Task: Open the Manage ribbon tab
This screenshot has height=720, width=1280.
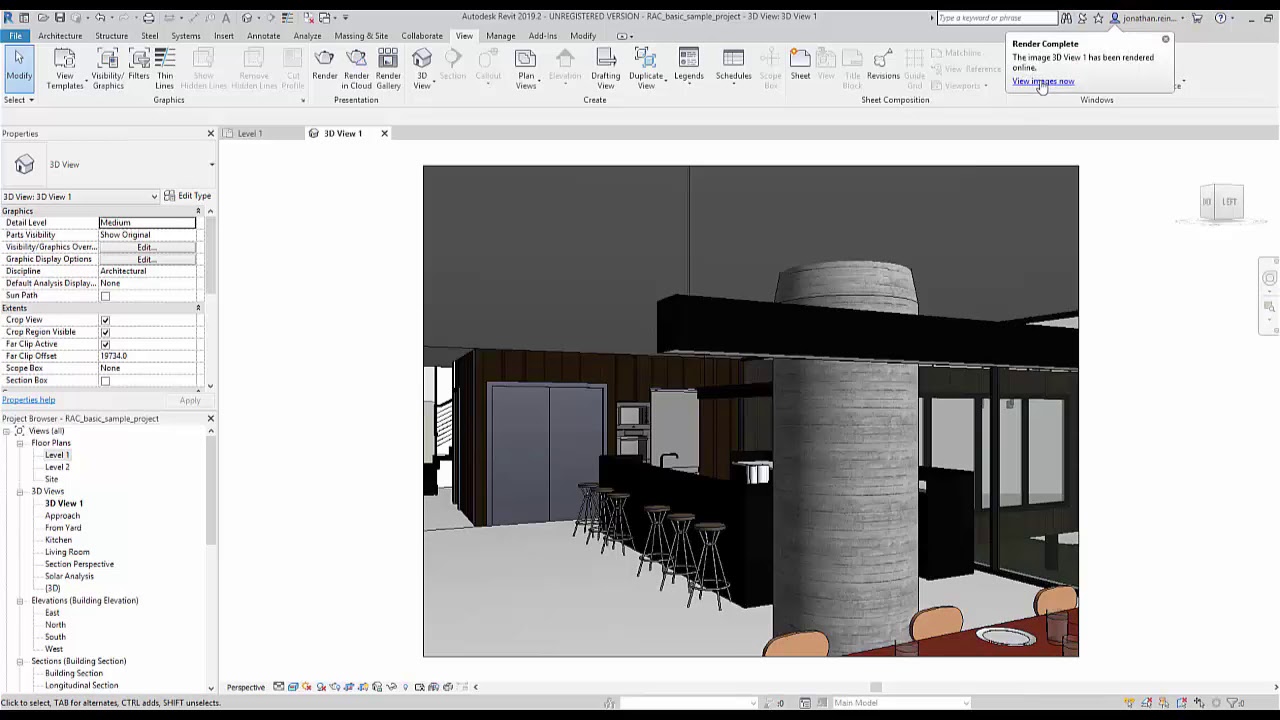Action: click(500, 36)
